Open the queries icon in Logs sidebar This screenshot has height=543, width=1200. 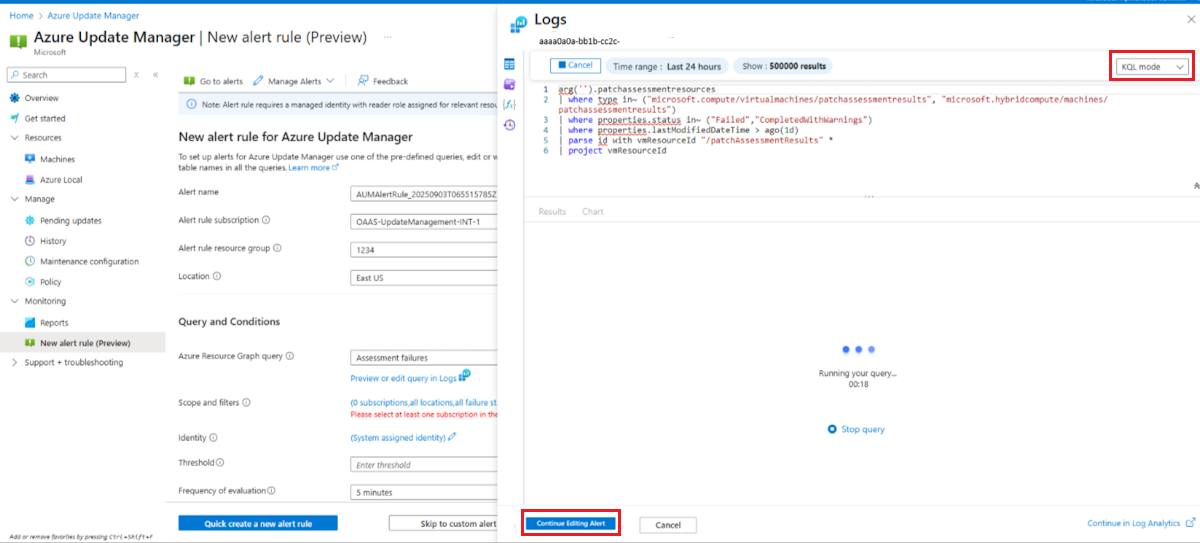(x=509, y=85)
